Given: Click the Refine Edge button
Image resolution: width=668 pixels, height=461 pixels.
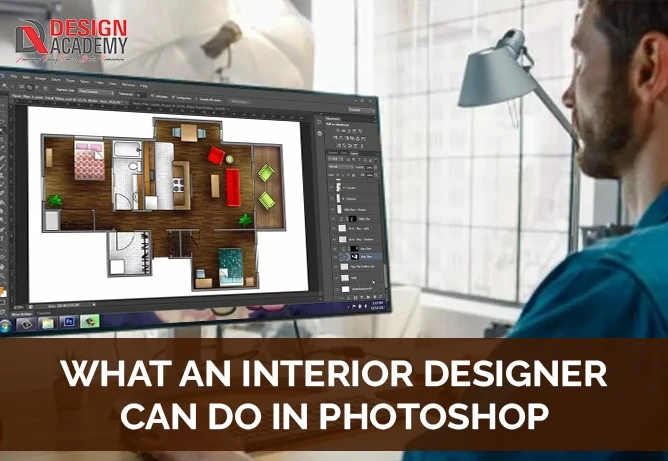Looking at the screenshot, I should (x=240, y=101).
